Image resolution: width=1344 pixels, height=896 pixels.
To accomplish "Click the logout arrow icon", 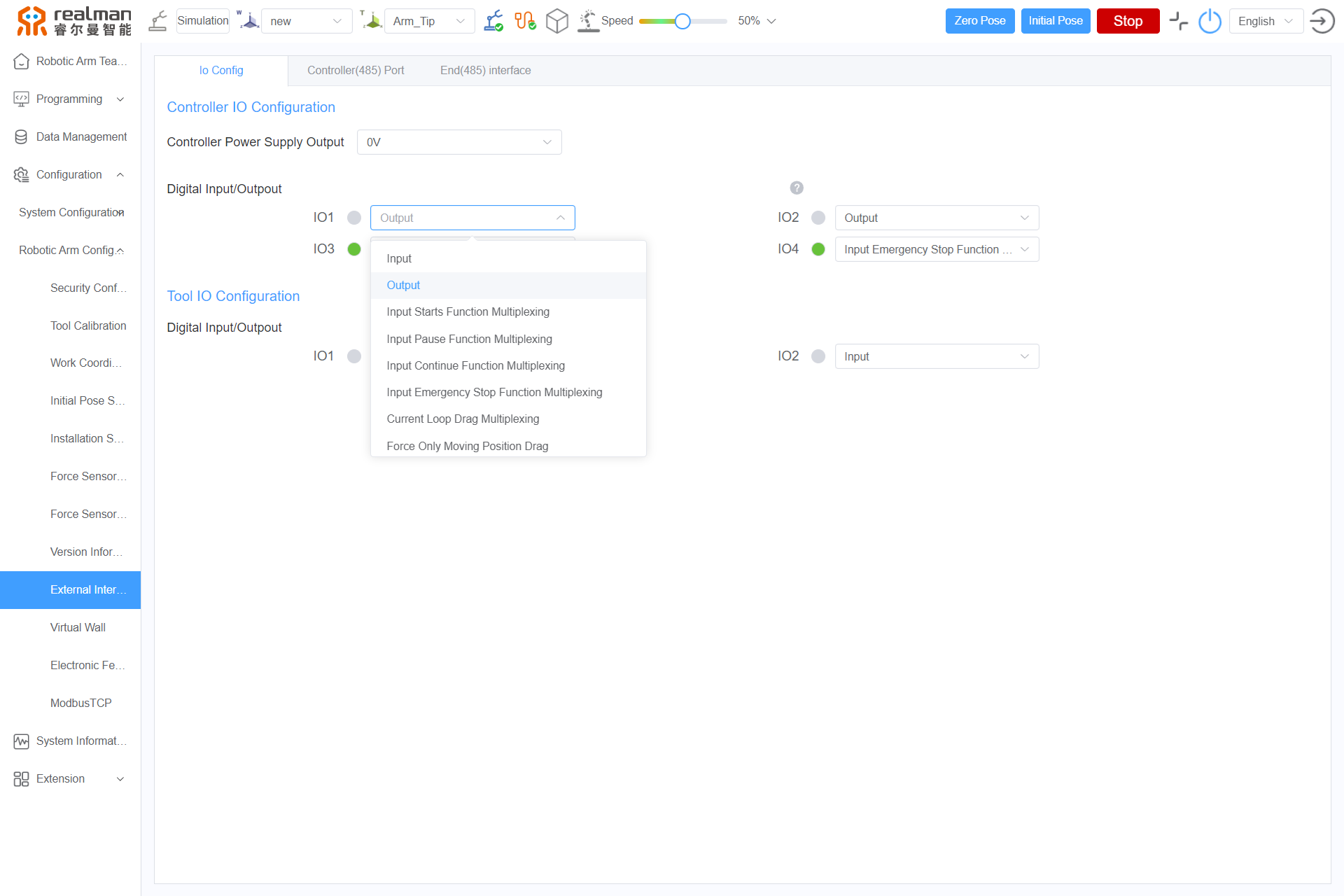I will point(1322,21).
